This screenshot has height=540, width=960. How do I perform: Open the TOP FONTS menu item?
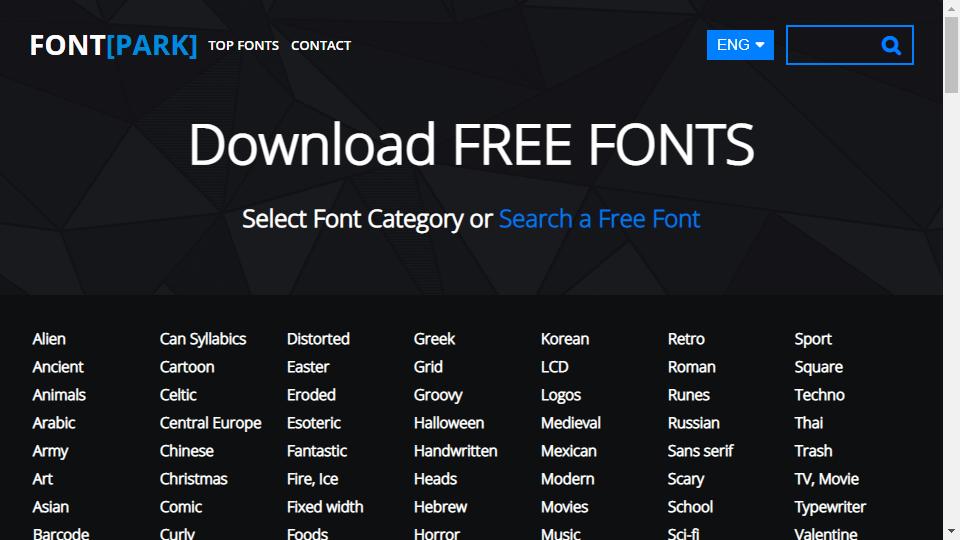click(244, 45)
